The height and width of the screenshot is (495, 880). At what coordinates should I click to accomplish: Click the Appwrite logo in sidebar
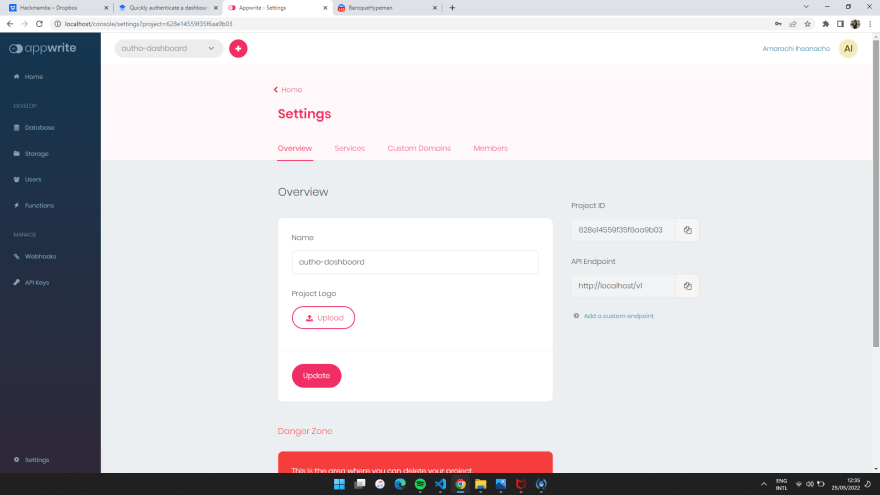(x=43, y=48)
